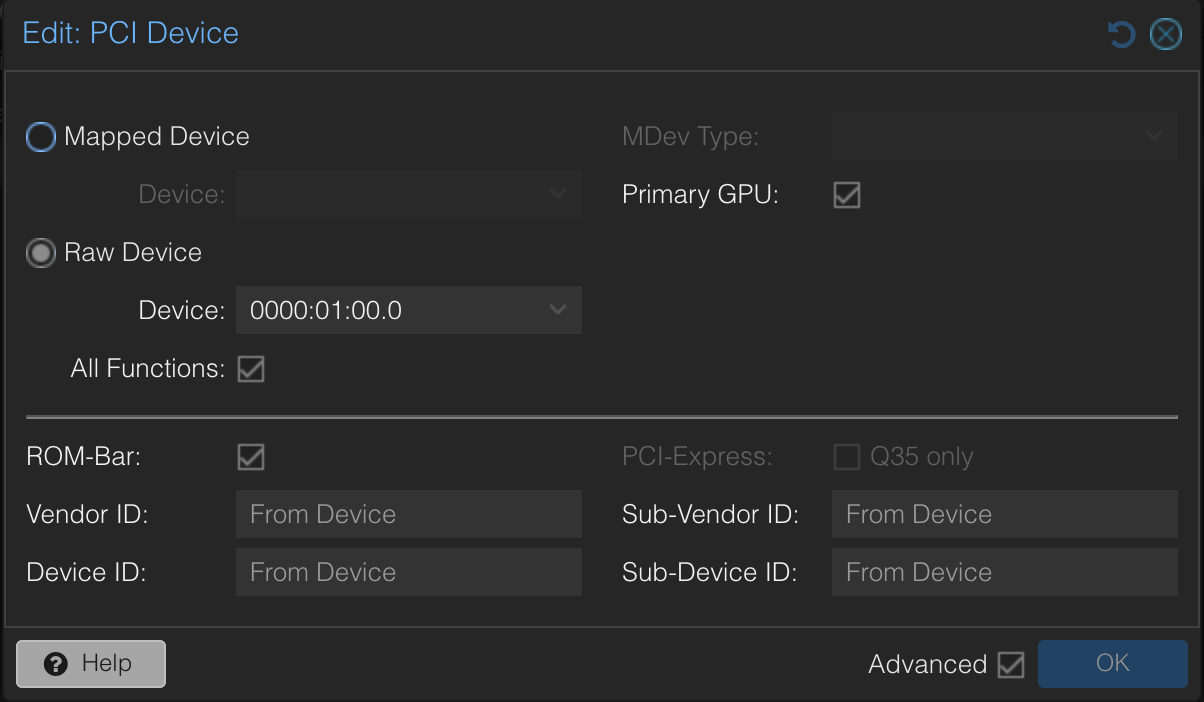Focus the Sub-Device ID text field

click(1004, 573)
